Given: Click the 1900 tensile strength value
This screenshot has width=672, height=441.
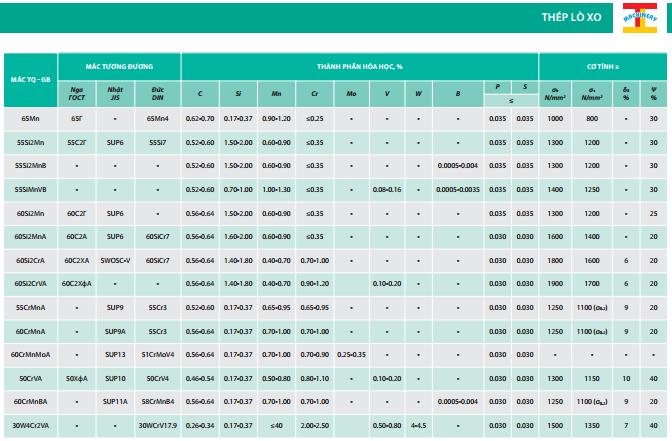Looking at the screenshot, I should tap(555, 284).
